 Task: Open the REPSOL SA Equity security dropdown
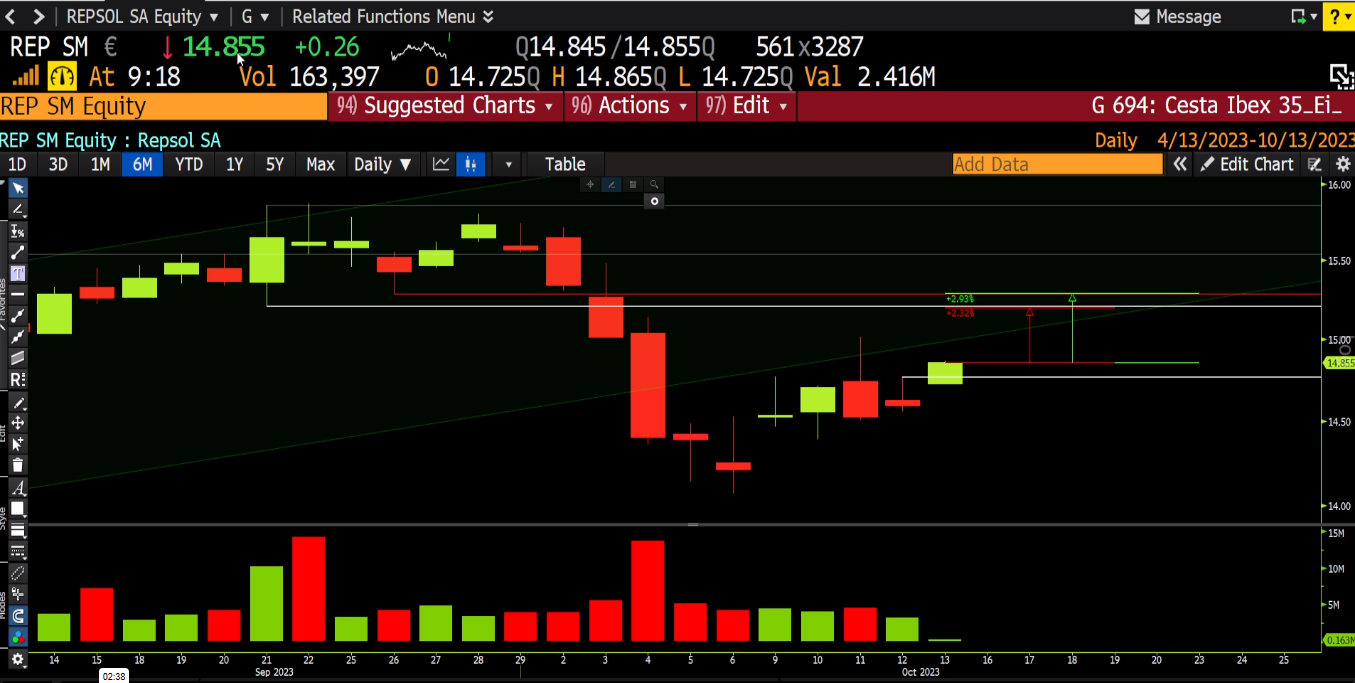tap(142, 16)
